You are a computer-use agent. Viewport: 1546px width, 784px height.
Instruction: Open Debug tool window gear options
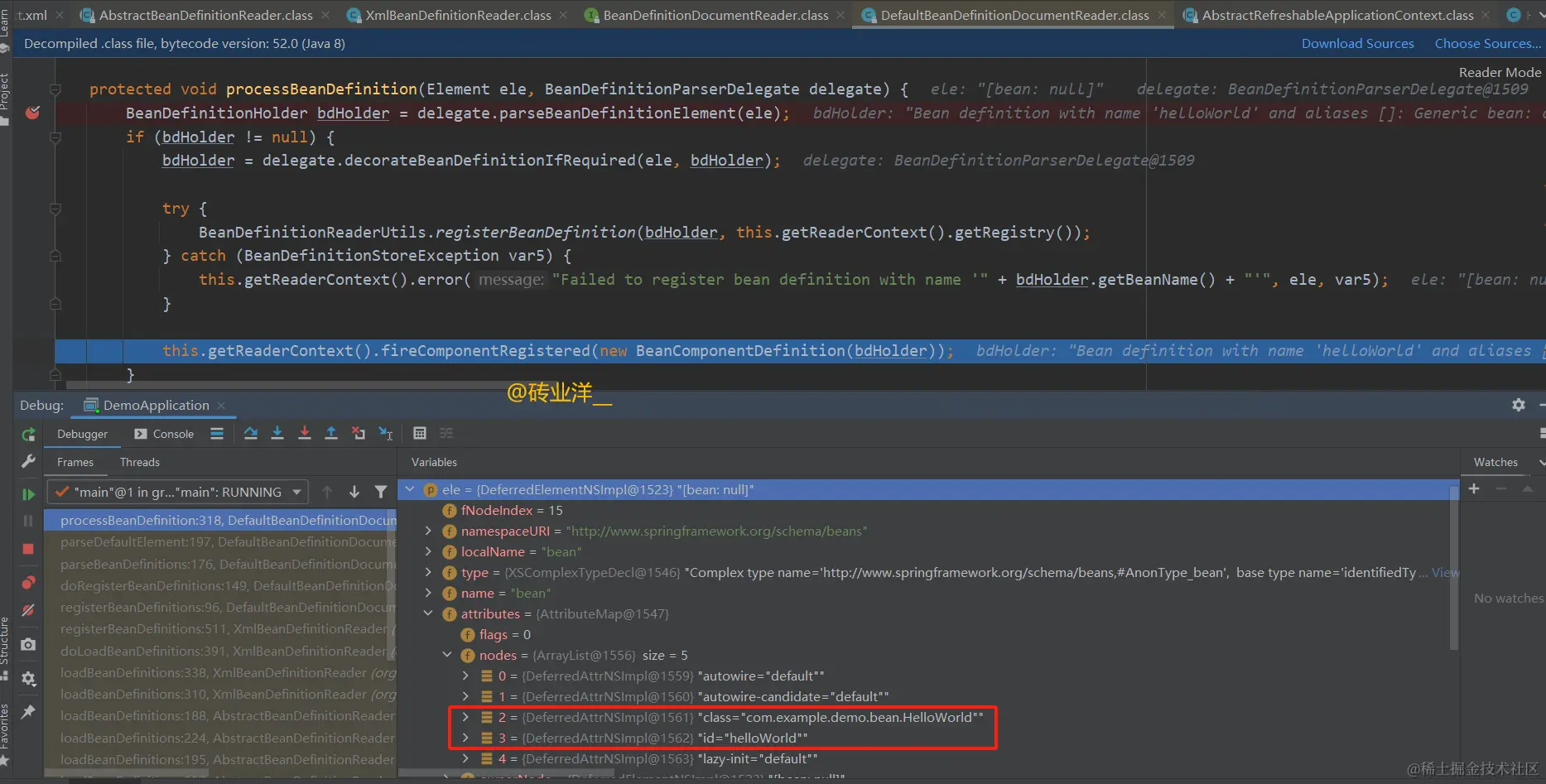1519,405
